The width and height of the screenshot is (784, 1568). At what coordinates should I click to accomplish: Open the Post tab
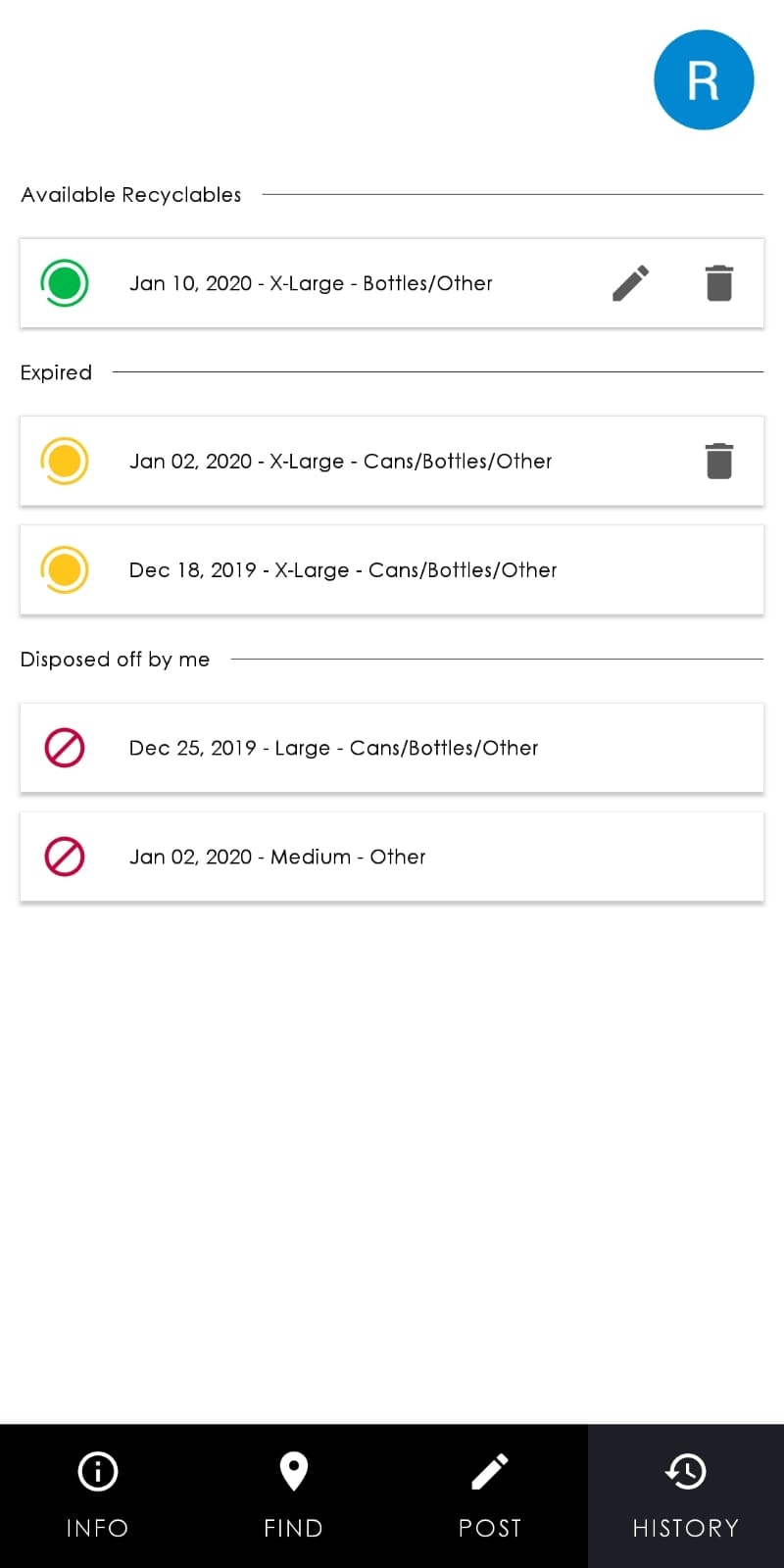[x=490, y=1495]
